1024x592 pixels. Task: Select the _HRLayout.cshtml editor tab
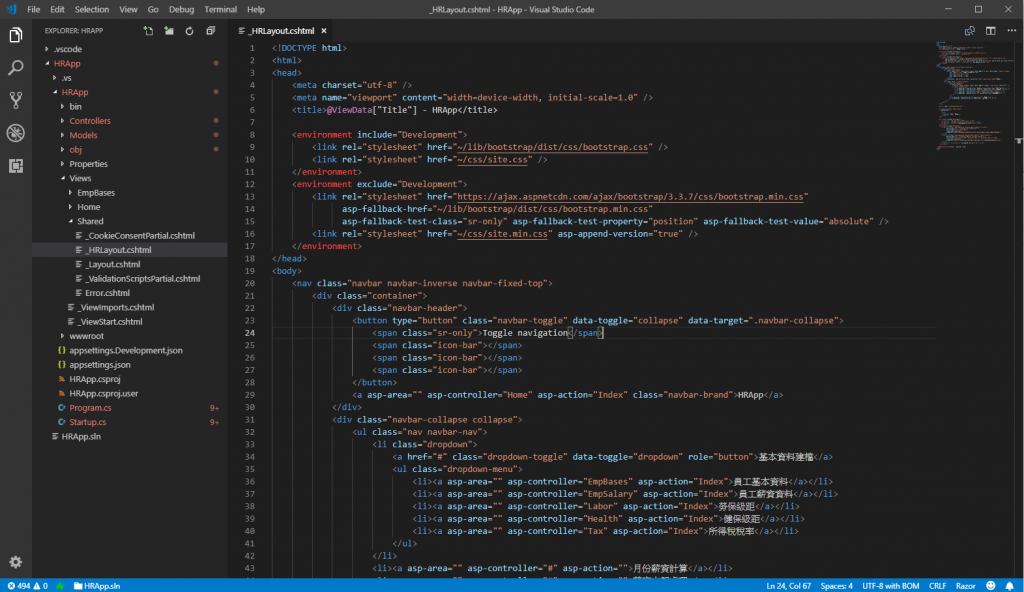coord(281,31)
